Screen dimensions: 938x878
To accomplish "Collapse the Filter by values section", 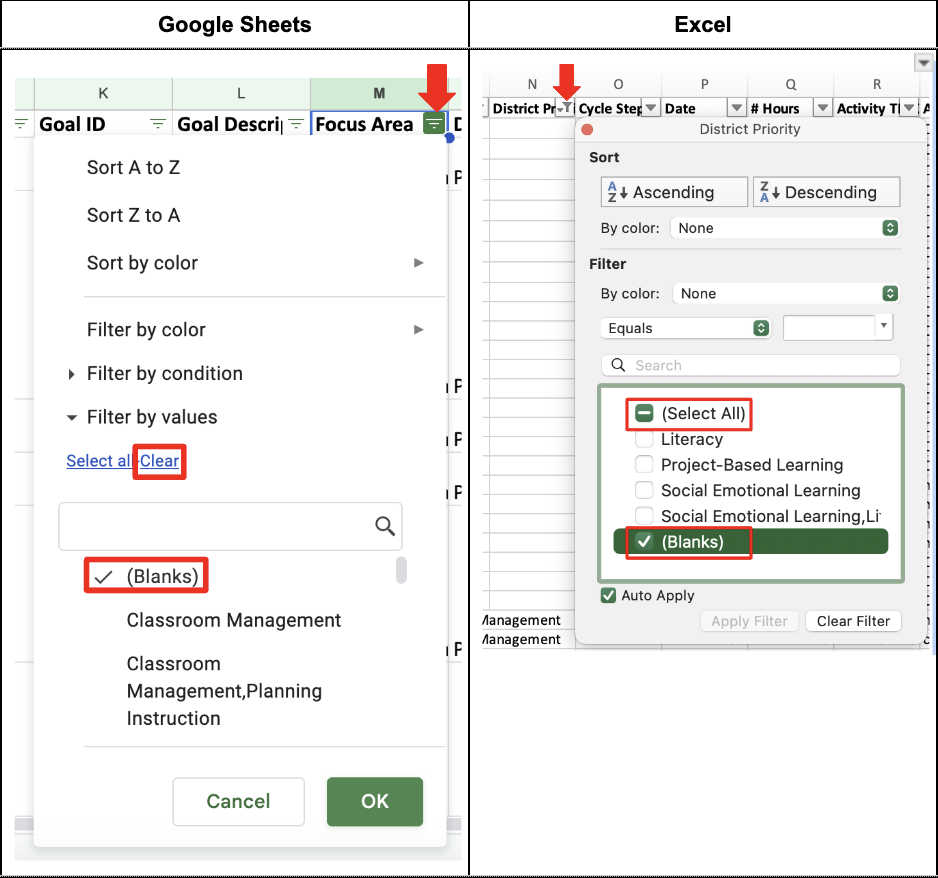I will (x=71, y=417).
